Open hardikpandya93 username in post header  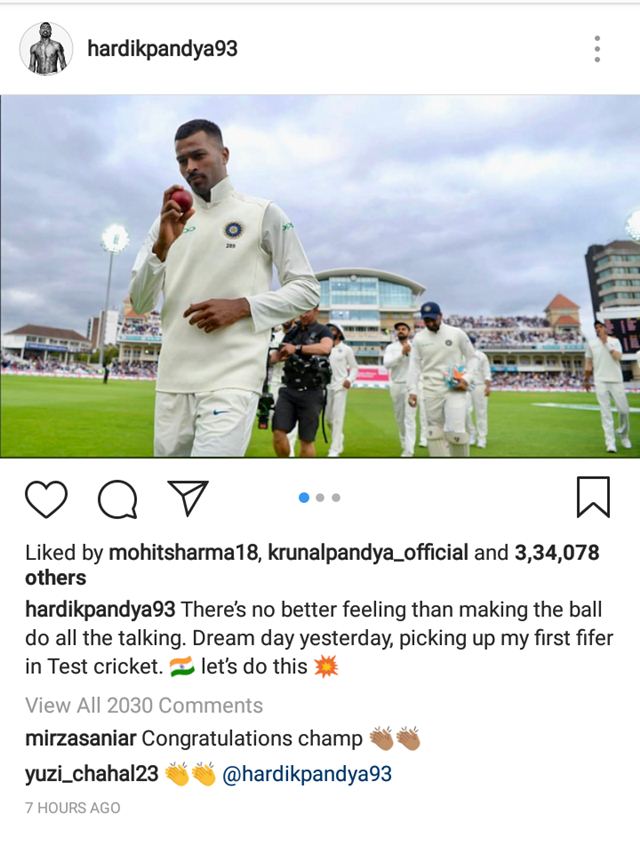162,49
